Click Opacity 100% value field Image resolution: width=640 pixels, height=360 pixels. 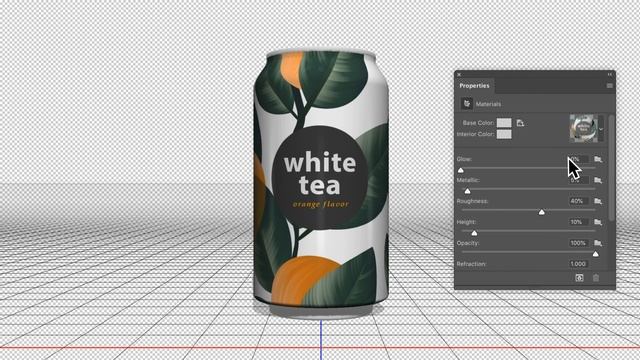tap(578, 243)
